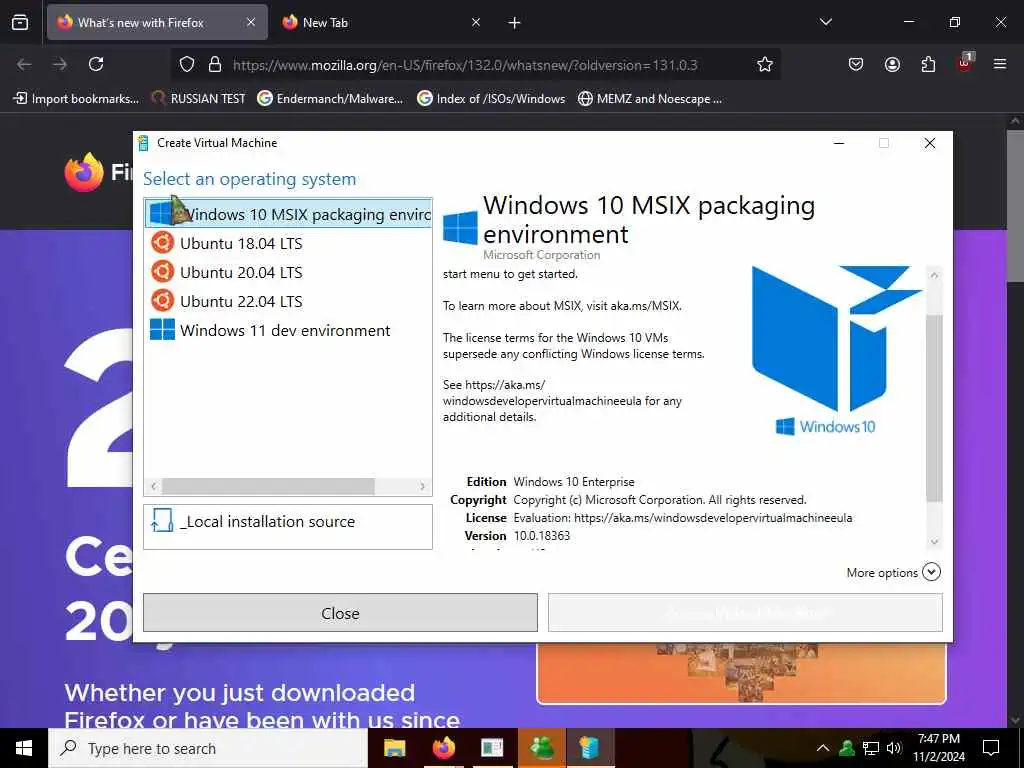Open Save to Pocket icon
Screen dimensions: 1024x768
[856, 64]
